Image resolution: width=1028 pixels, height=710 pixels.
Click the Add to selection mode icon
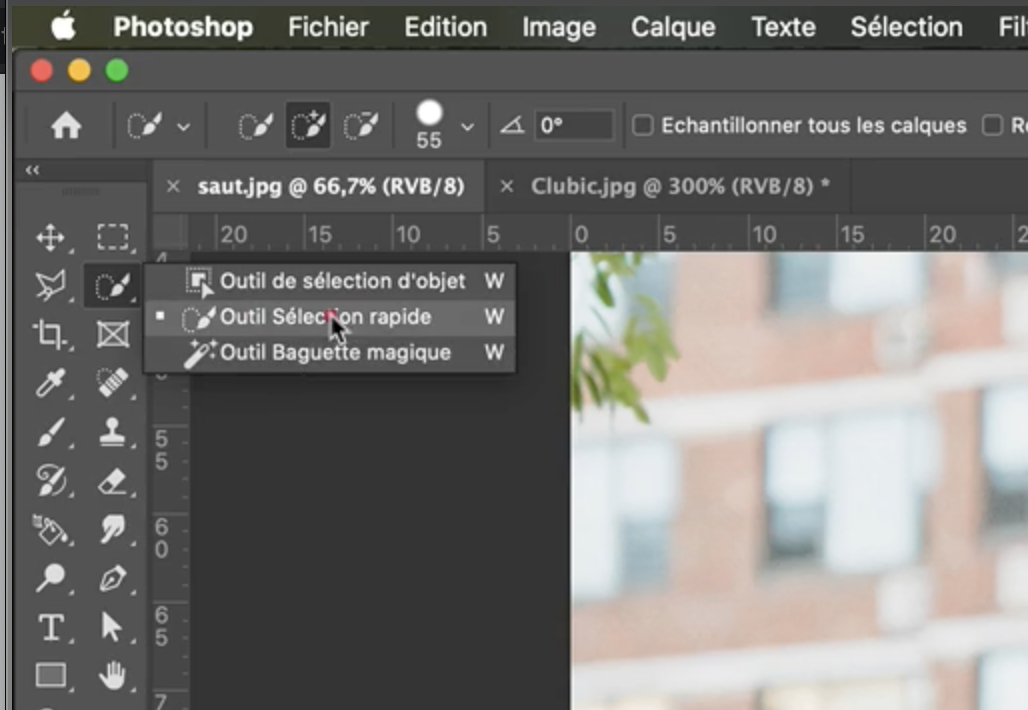(308, 126)
